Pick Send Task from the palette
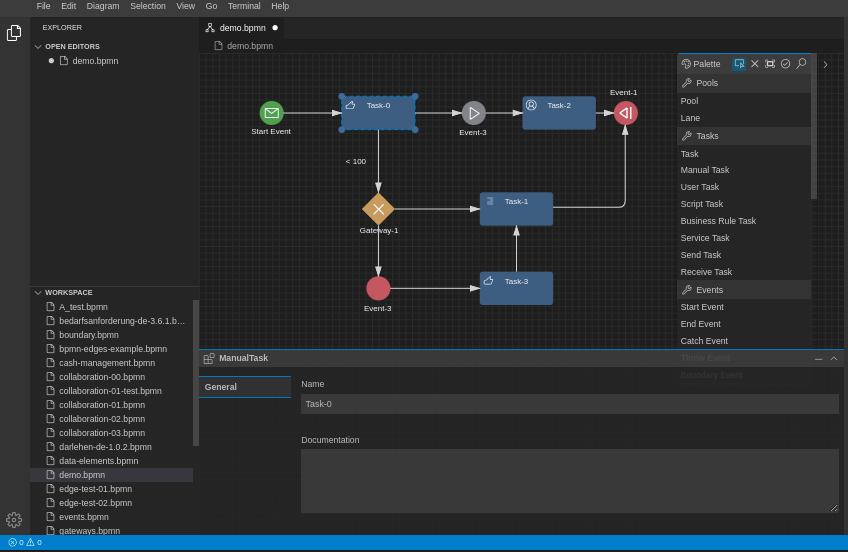 coord(744,255)
